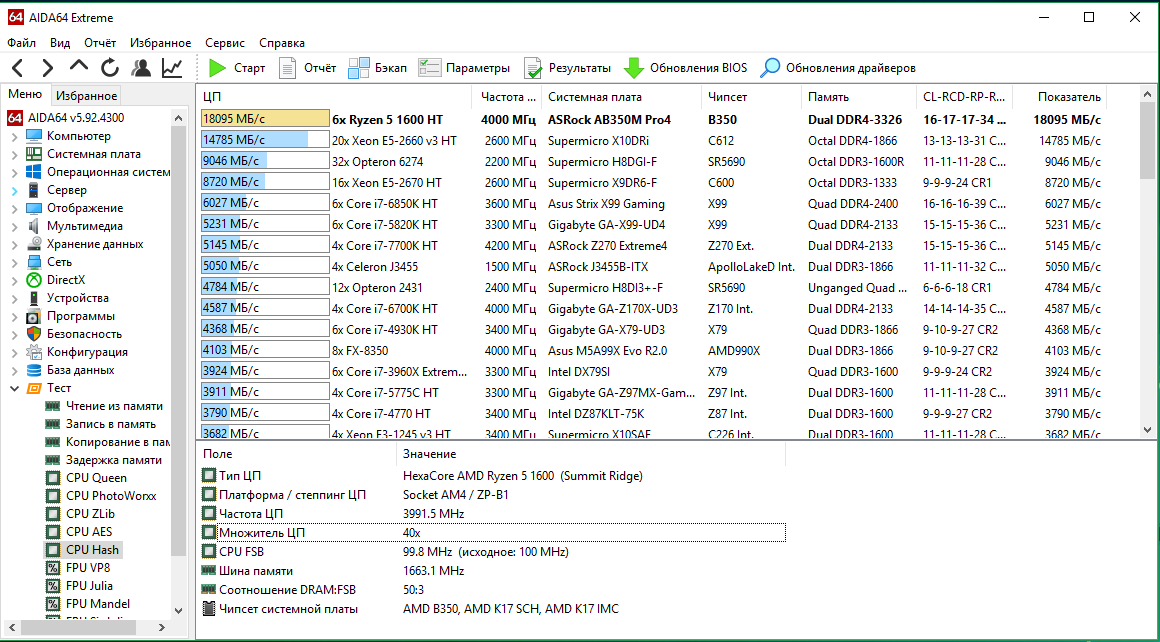Viewport: 1160px width, 642px height.
Task: Expand the Хранение данных node
Action: (15, 244)
